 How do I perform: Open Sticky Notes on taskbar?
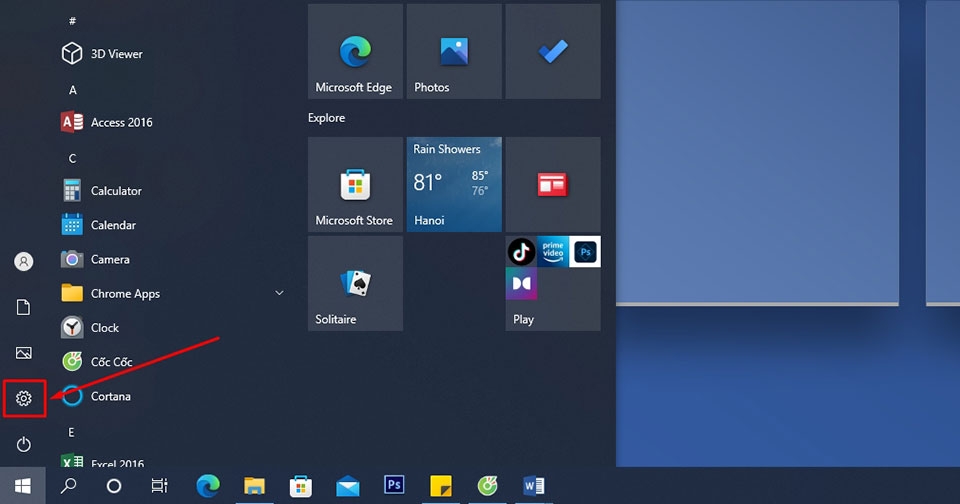[x=441, y=486]
